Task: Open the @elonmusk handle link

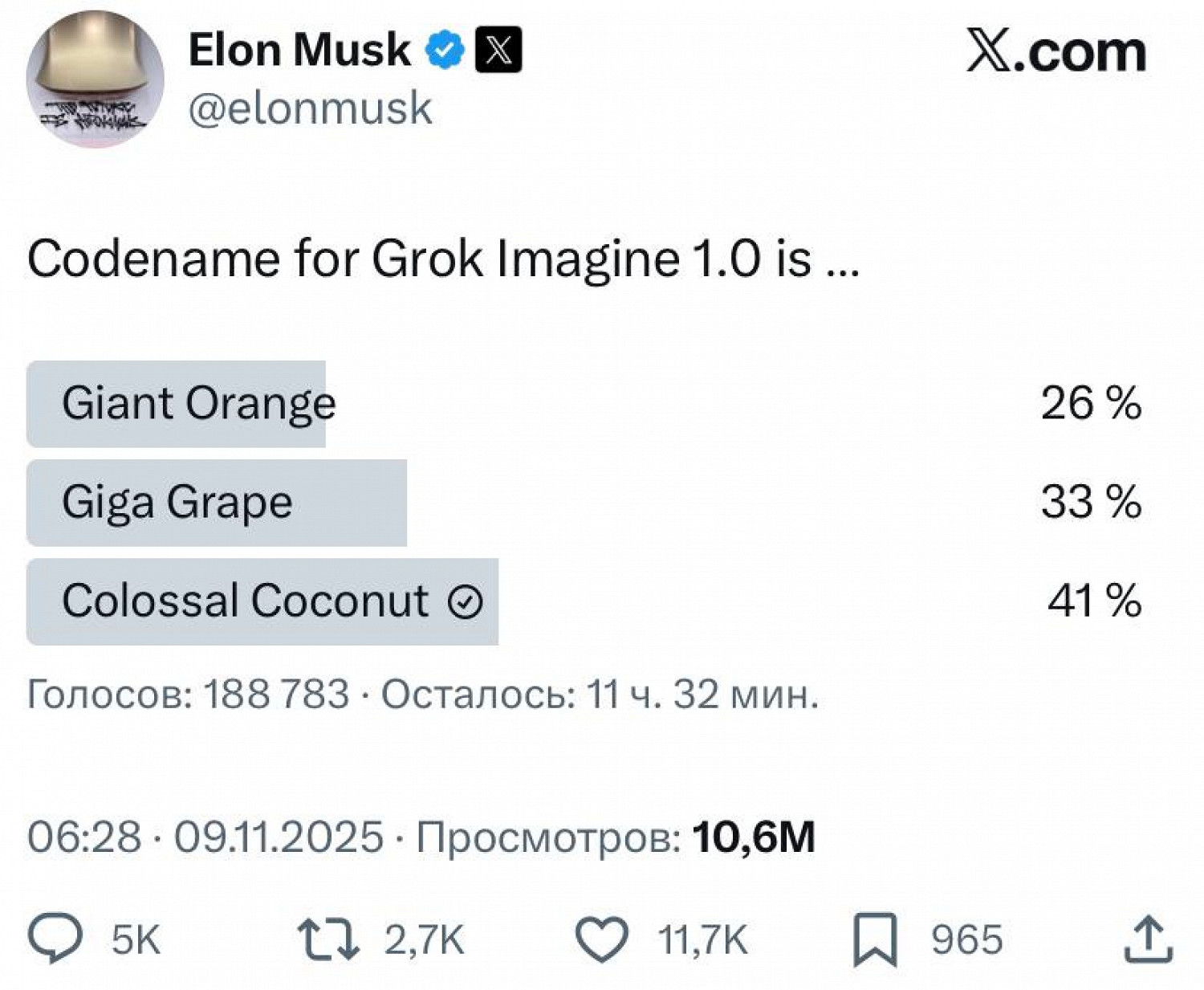Action: pyautogui.click(x=310, y=108)
